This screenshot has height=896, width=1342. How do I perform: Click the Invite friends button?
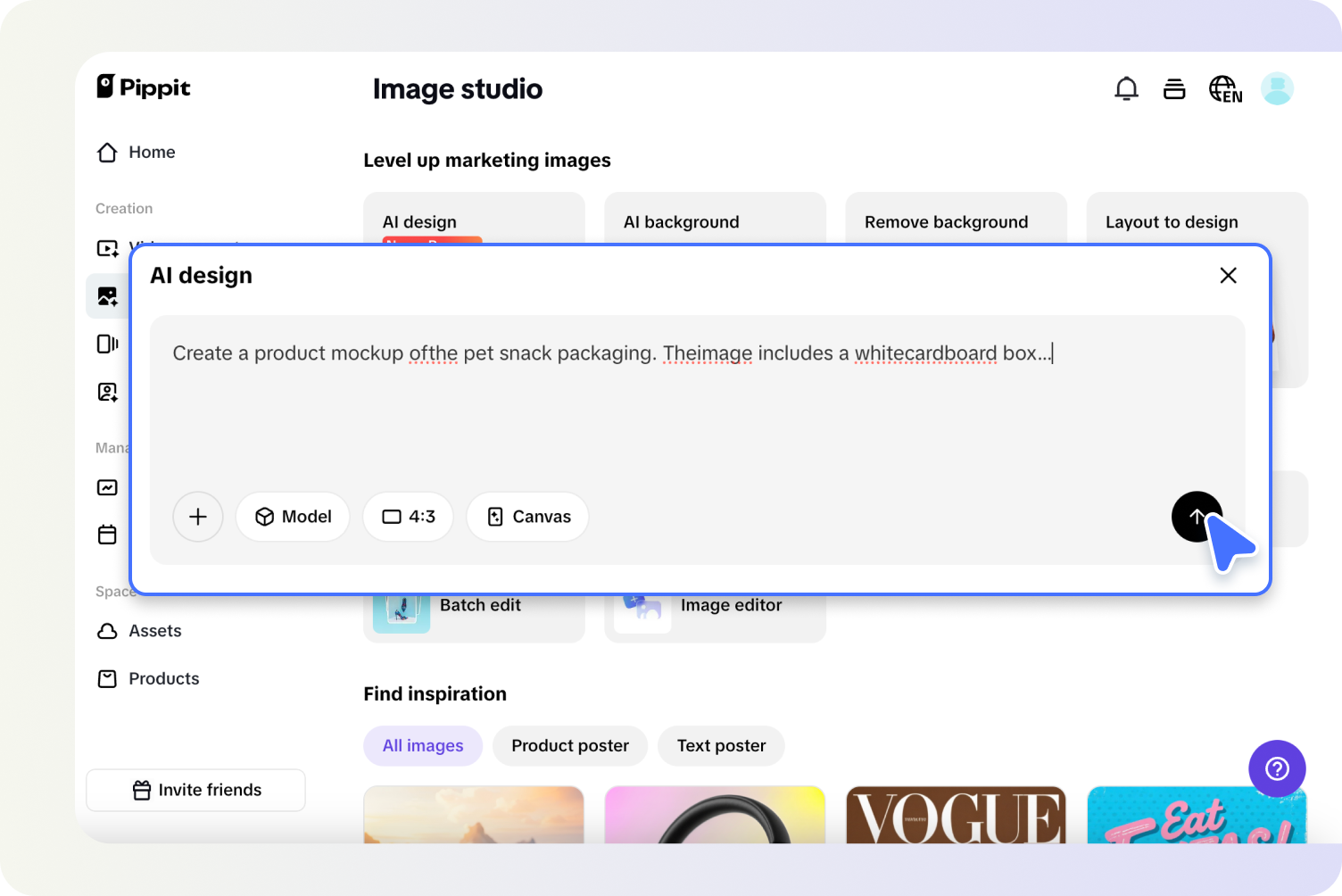coord(195,790)
